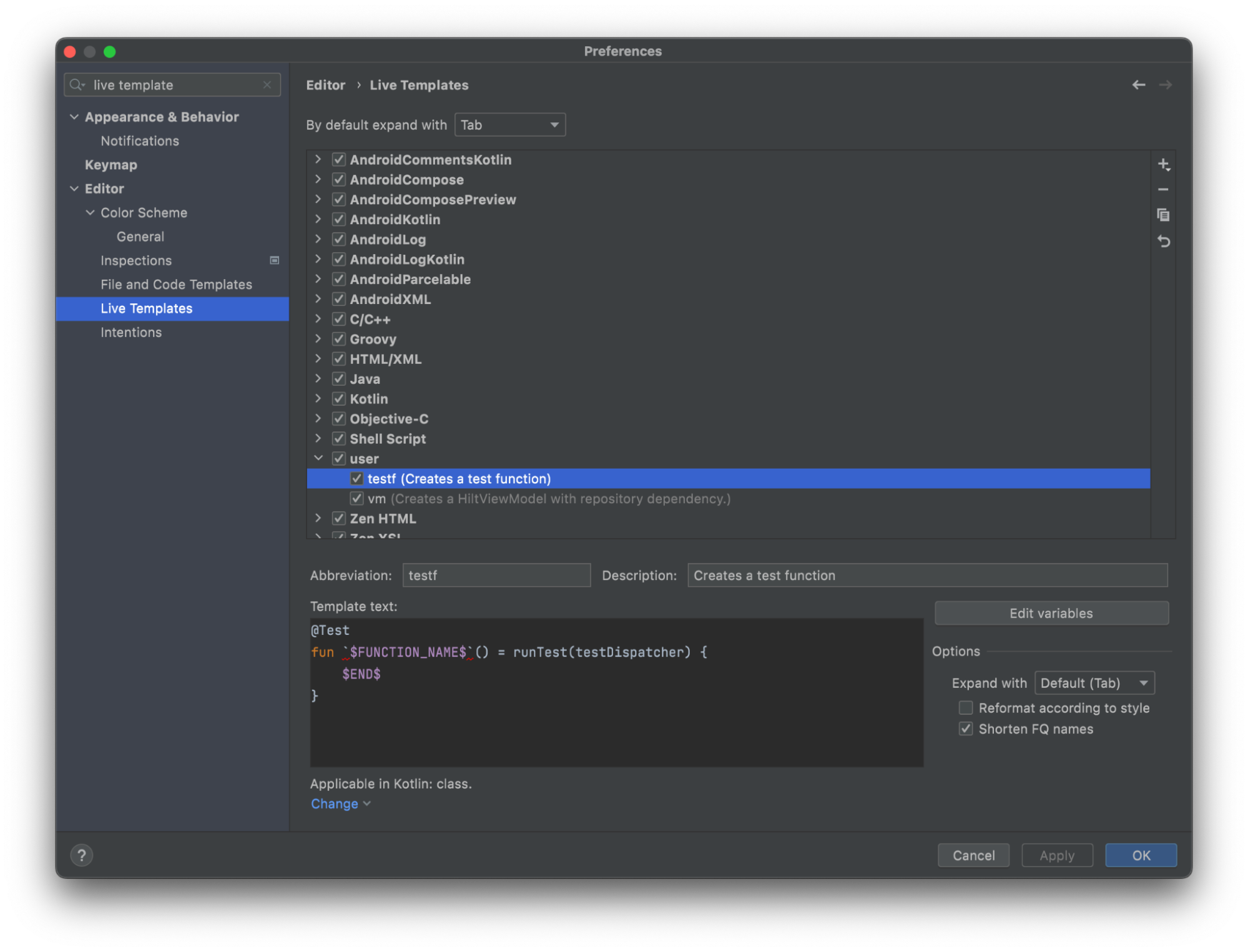
Task: Click the Editor breadcrumb
Action: (x=325, y=85)
